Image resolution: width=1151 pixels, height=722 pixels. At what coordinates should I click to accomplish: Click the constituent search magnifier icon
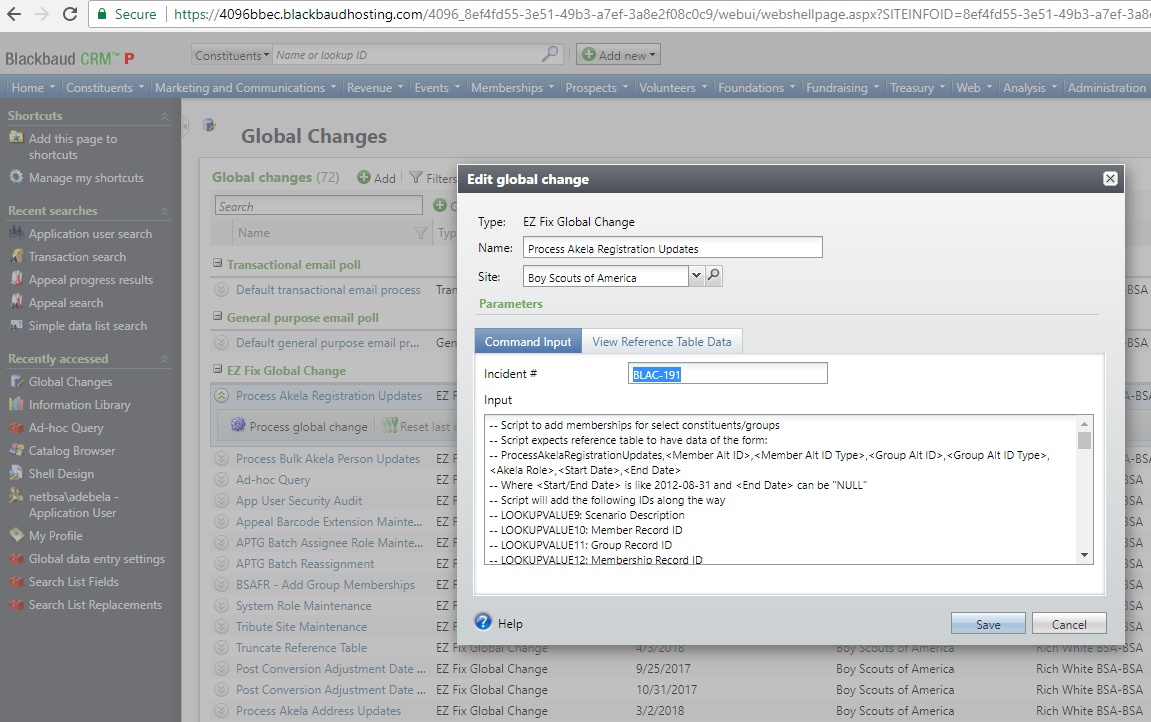(x=551, y=55)
